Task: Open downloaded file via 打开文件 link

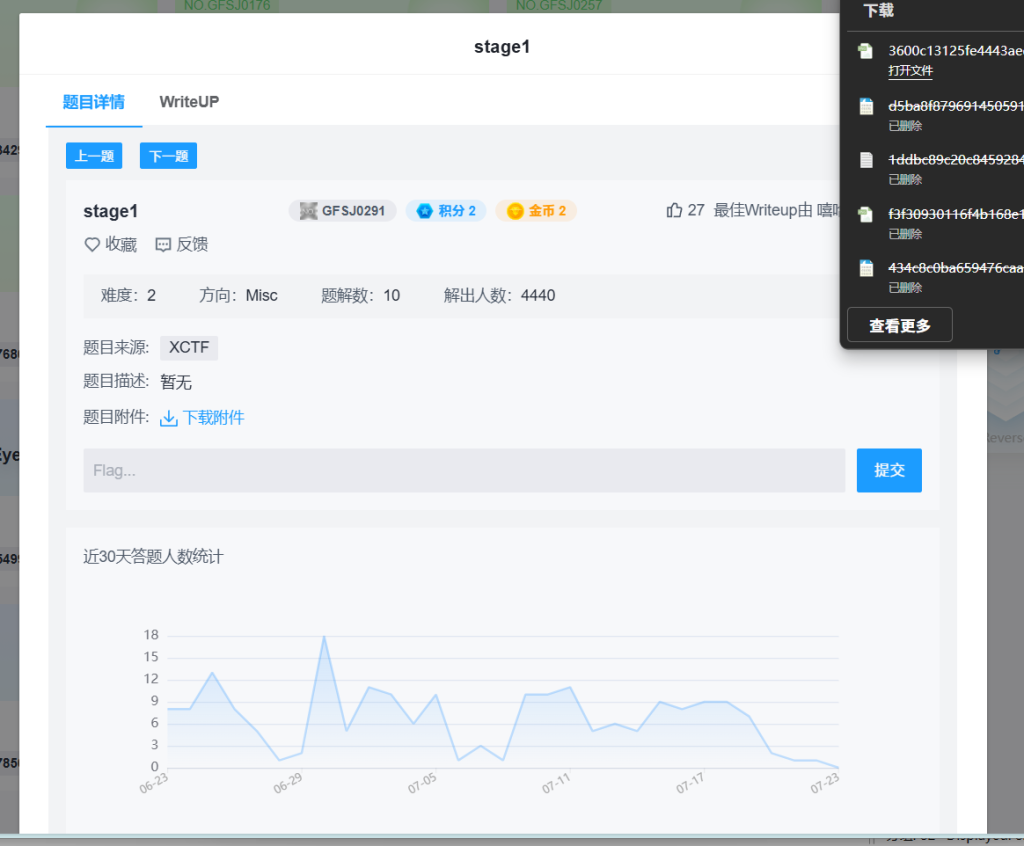Action: click(910, 71)
